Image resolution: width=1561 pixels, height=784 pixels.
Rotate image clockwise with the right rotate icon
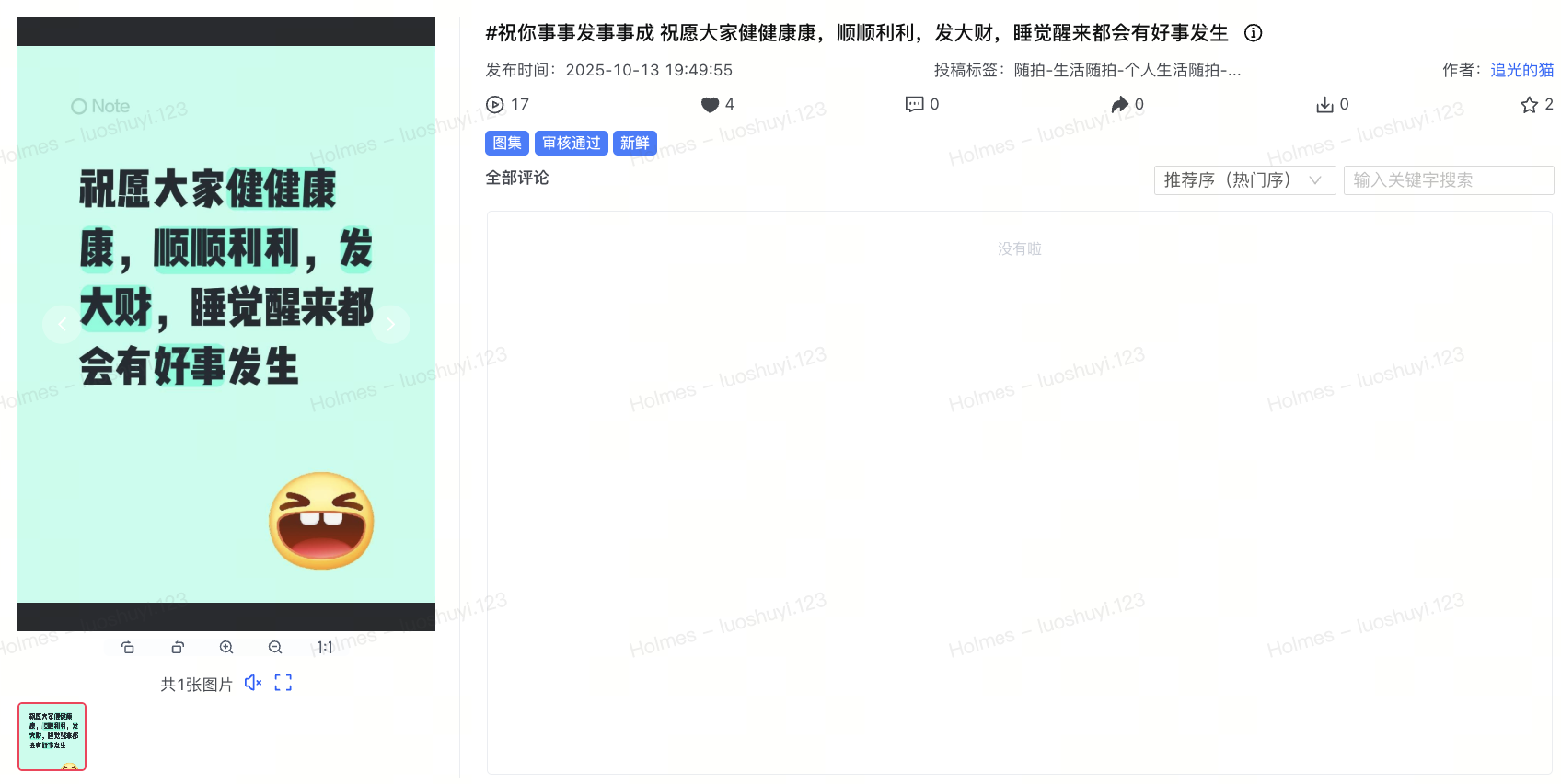[x=178, y=648]
